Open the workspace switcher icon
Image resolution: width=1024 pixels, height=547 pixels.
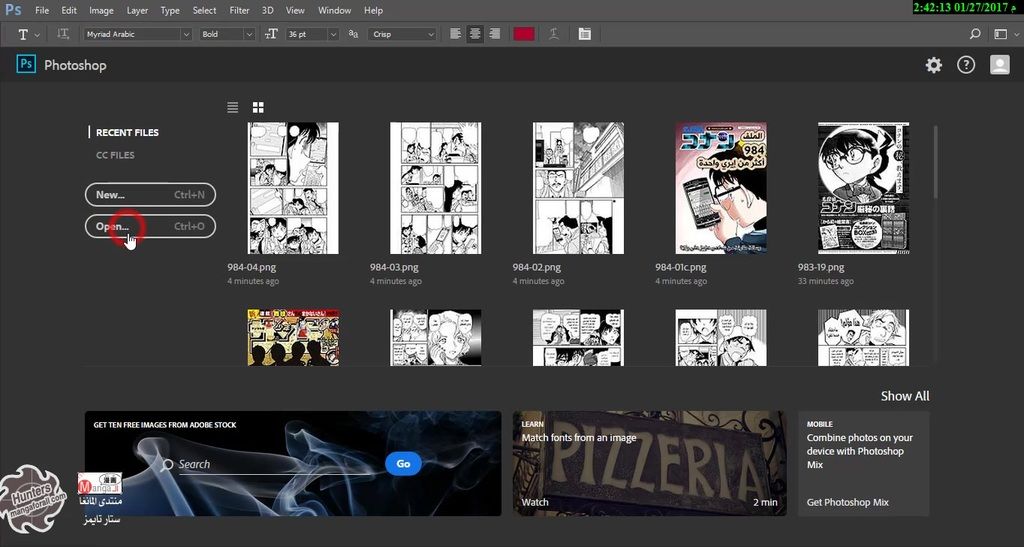click(999, 34)
